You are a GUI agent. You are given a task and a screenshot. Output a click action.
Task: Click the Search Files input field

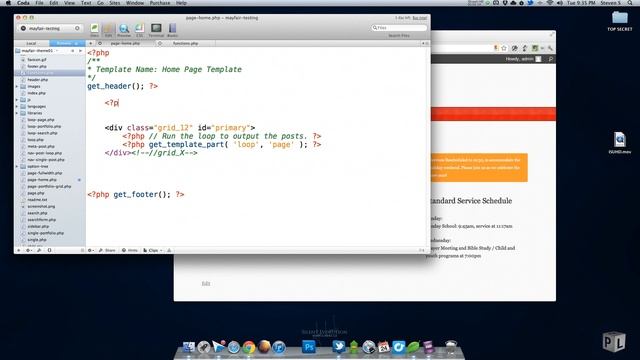point(399,28)
